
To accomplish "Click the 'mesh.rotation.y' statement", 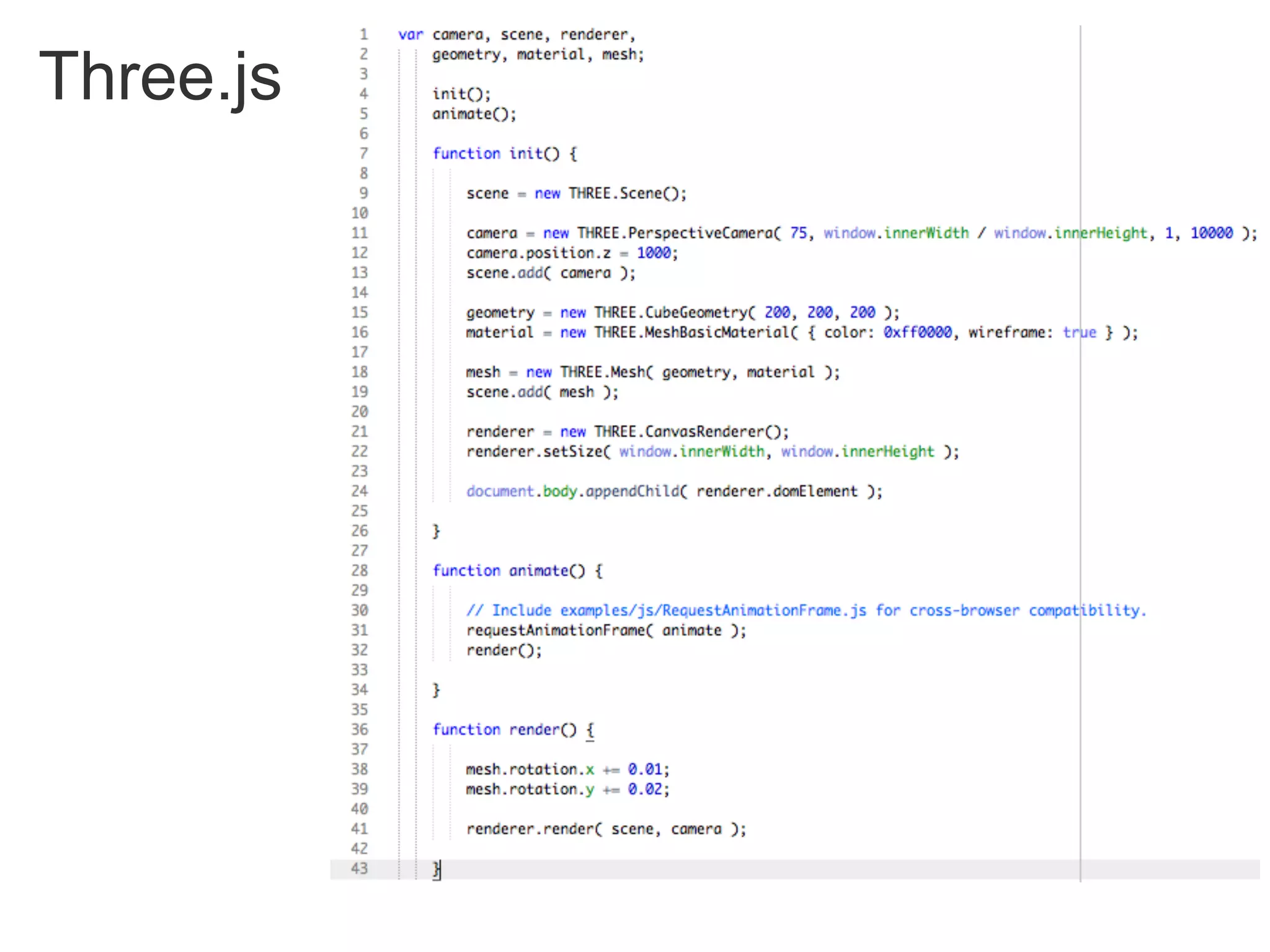I will click(567, 789).
